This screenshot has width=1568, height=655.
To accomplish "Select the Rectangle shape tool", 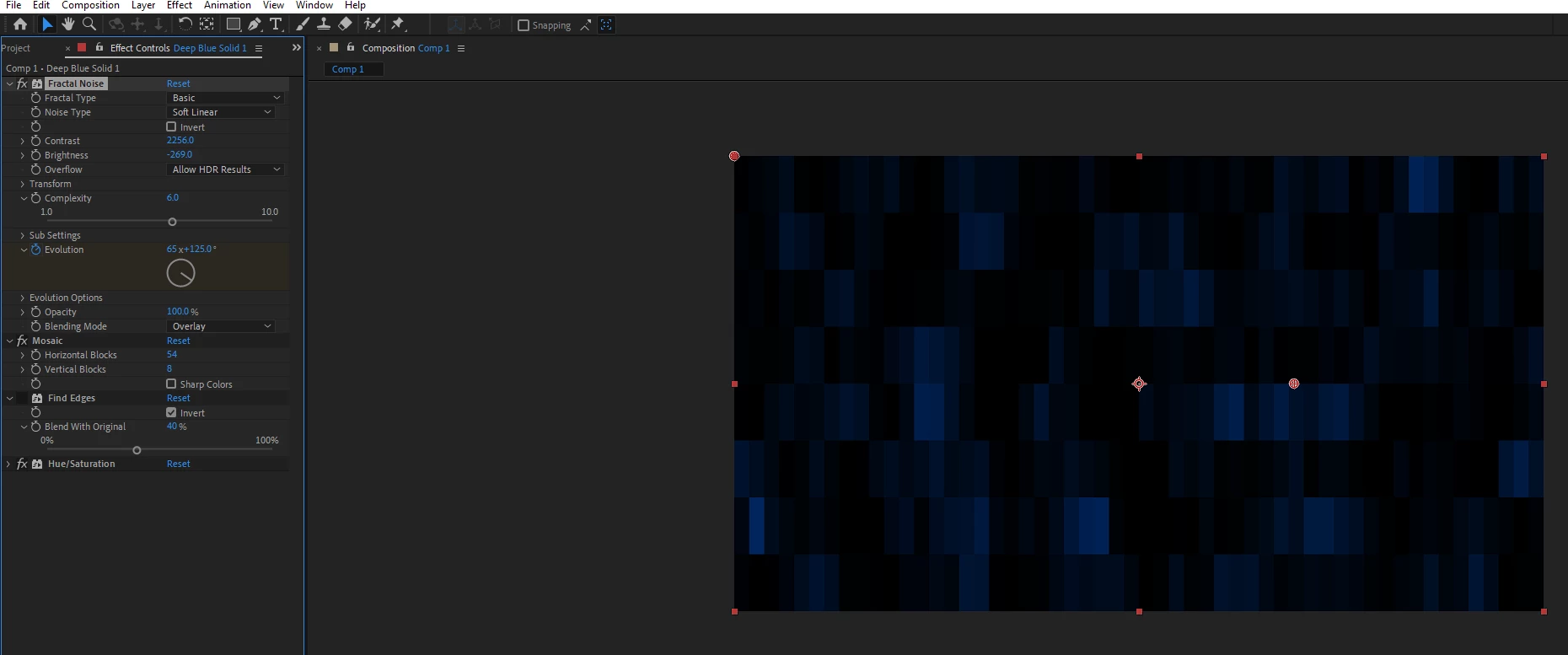I will (x=234, y=24).
